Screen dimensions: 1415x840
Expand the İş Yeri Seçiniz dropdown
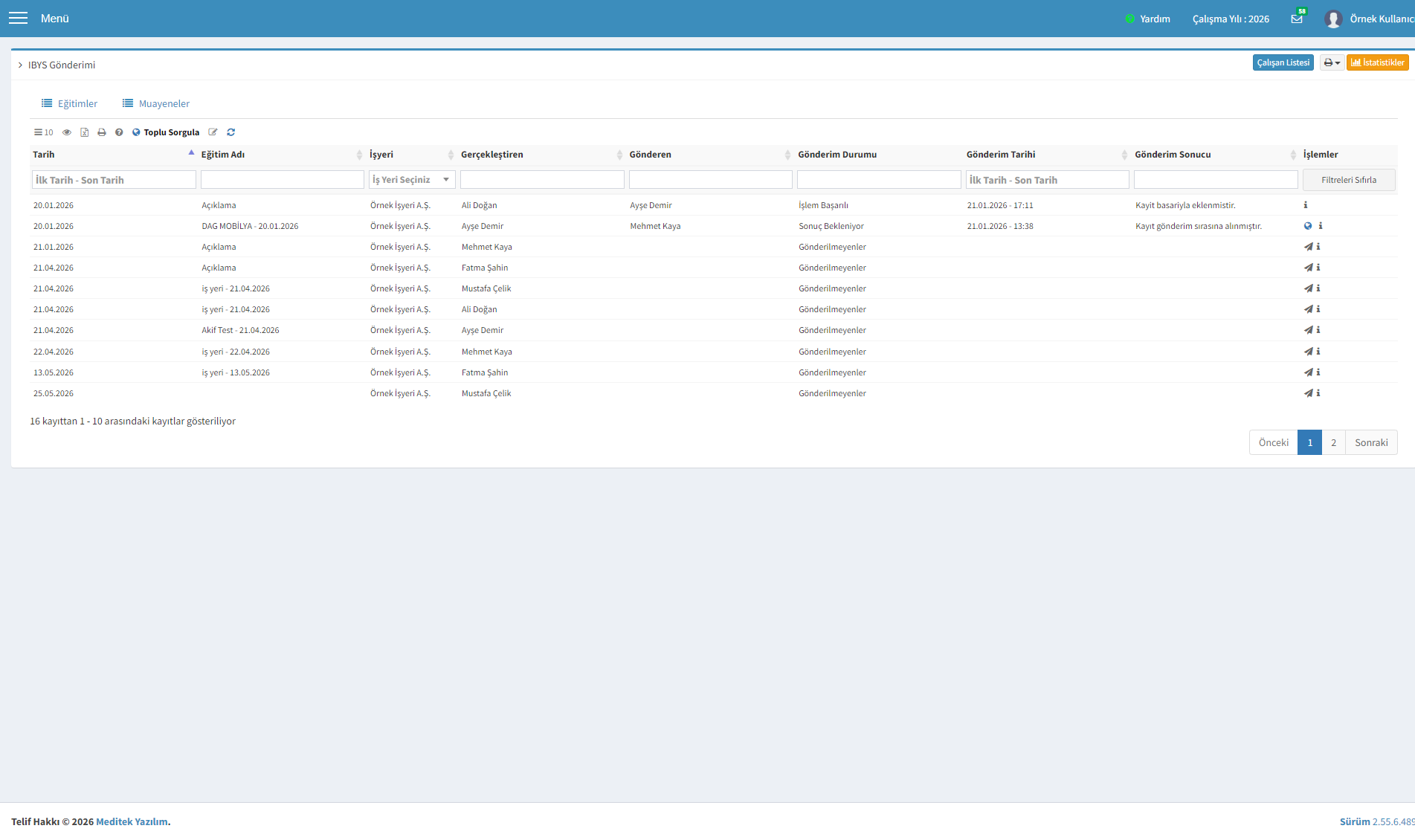(x=412, y=180)
